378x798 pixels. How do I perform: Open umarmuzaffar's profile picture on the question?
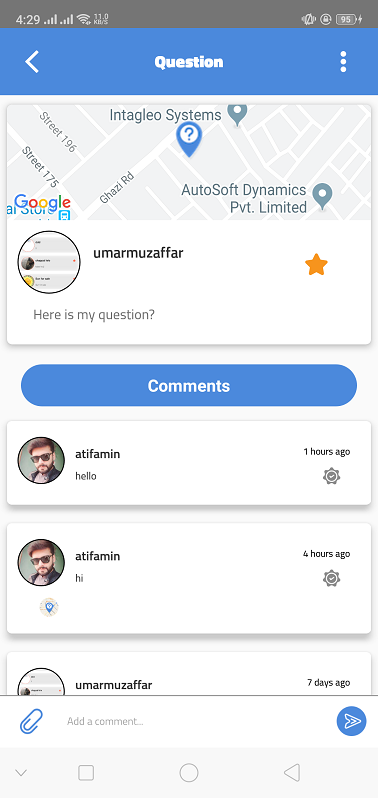point(49,262)
